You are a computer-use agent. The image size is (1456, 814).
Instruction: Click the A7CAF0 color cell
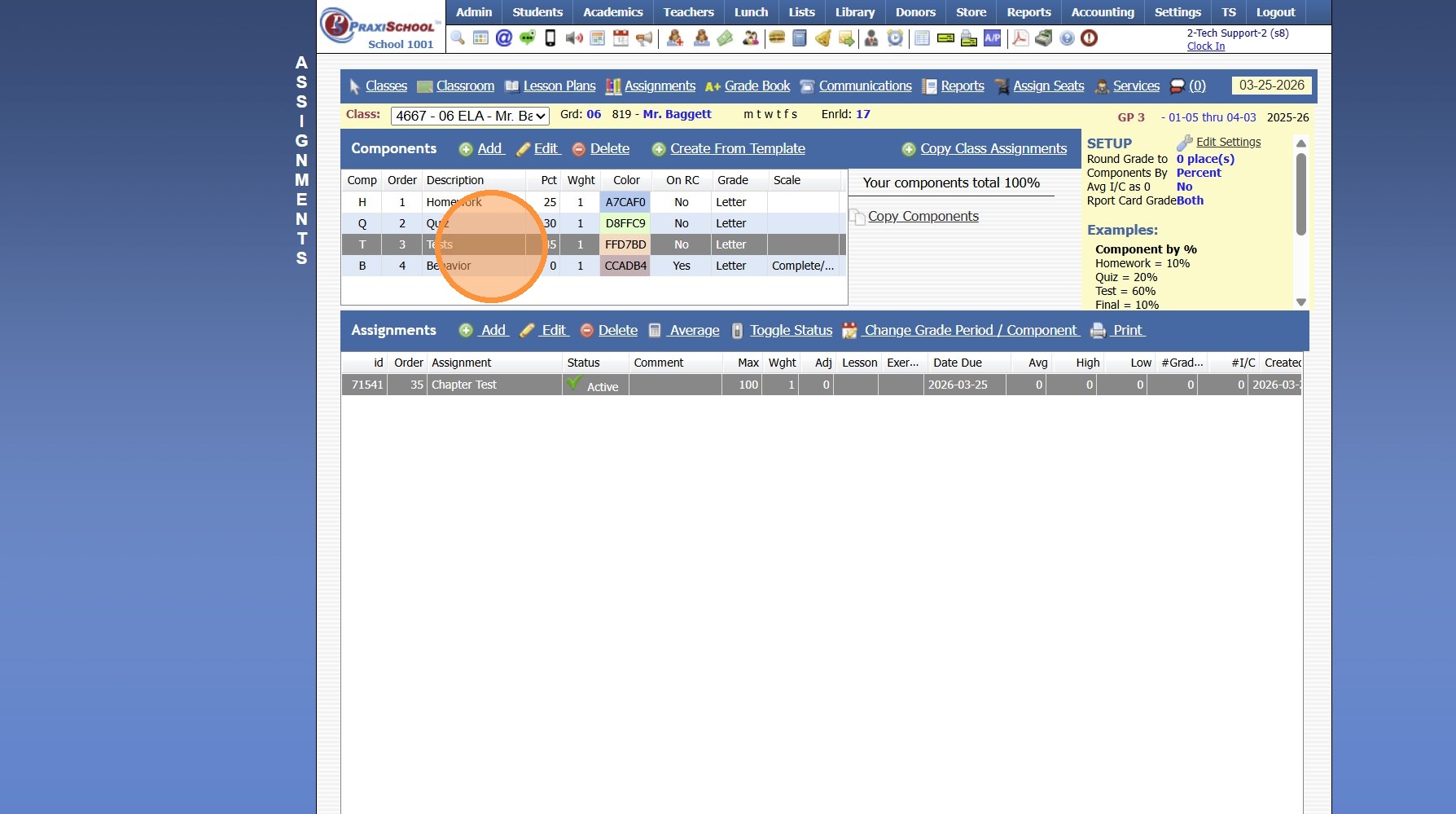point(625,202)
